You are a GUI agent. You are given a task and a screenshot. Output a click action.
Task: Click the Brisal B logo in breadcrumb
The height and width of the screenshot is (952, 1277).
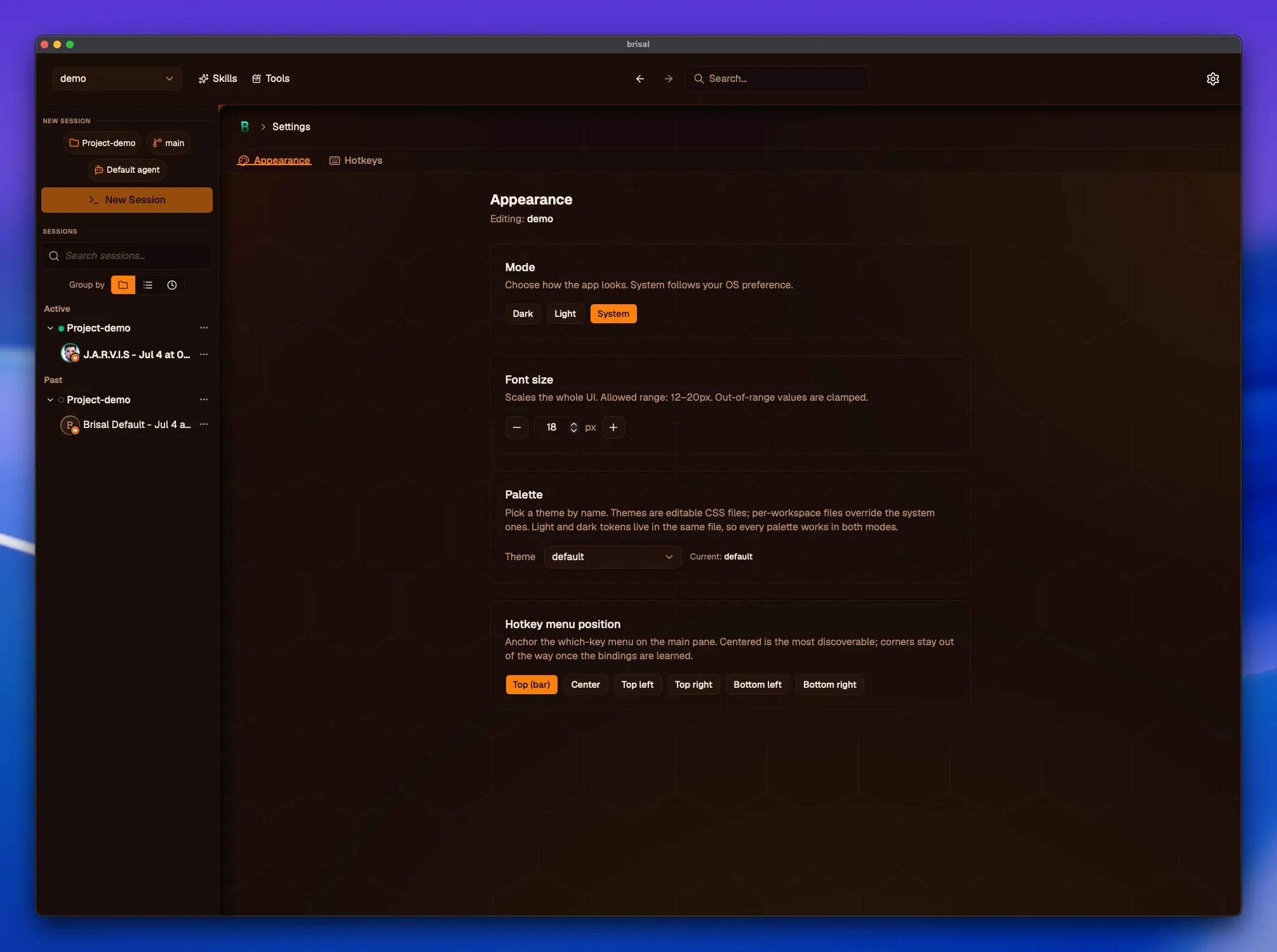[x=244, y=126]
